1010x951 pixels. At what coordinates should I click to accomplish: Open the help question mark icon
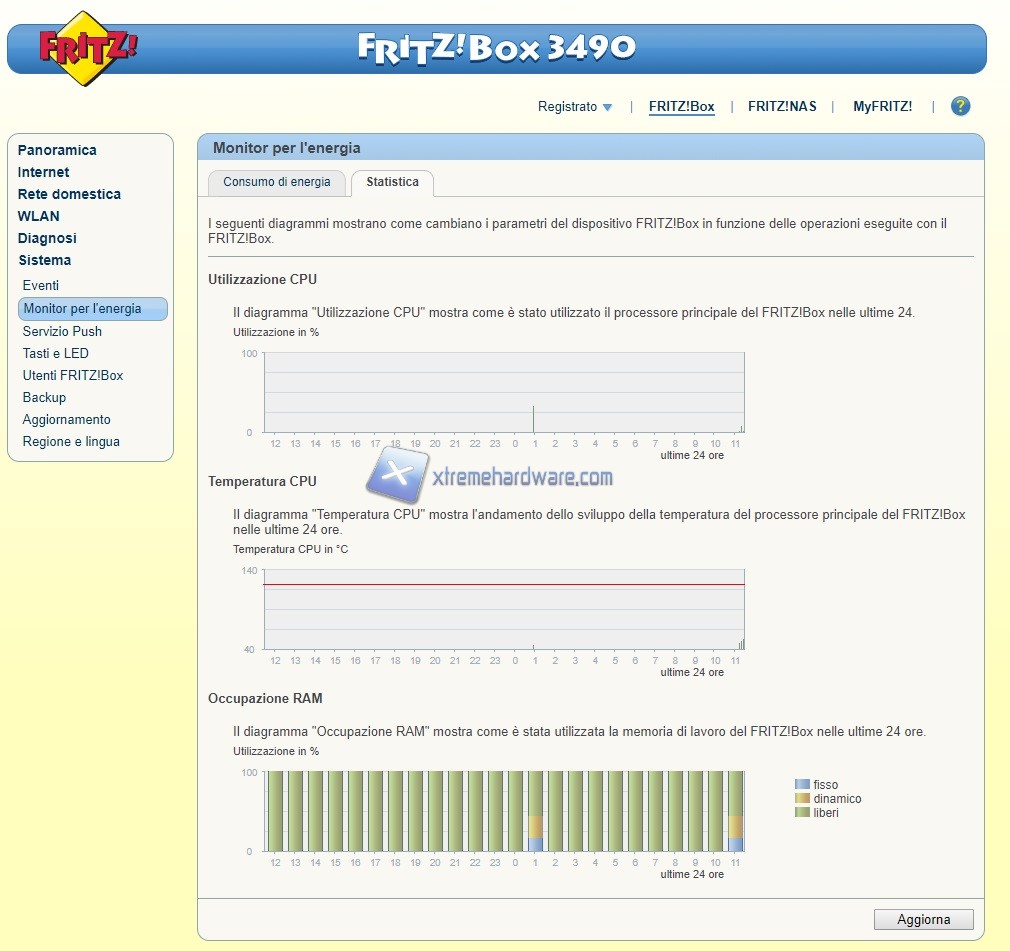pos(960,106)
